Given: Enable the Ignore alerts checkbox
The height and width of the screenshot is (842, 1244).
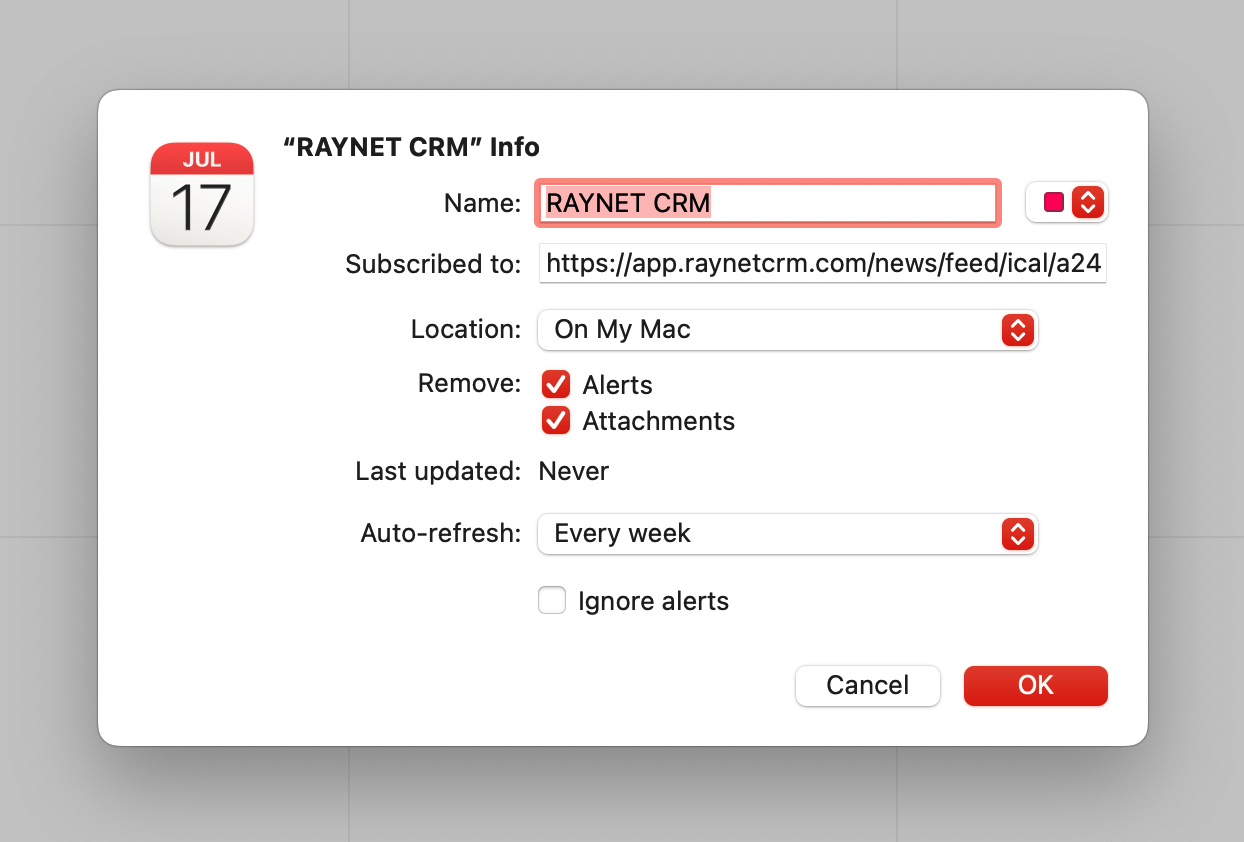Looking at the screenshot, I should pos(552,601).
